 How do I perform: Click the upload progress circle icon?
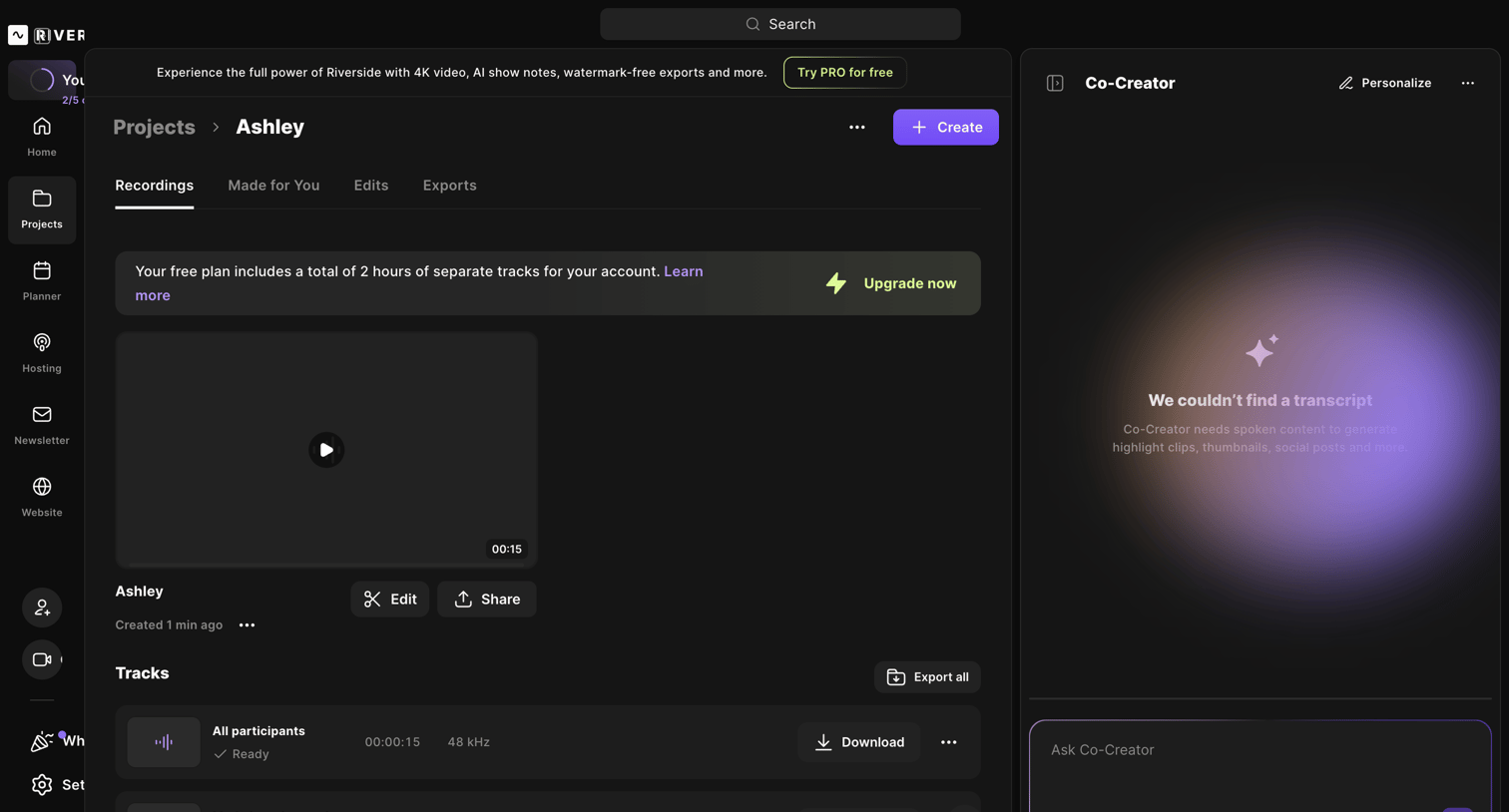(42, 80)
